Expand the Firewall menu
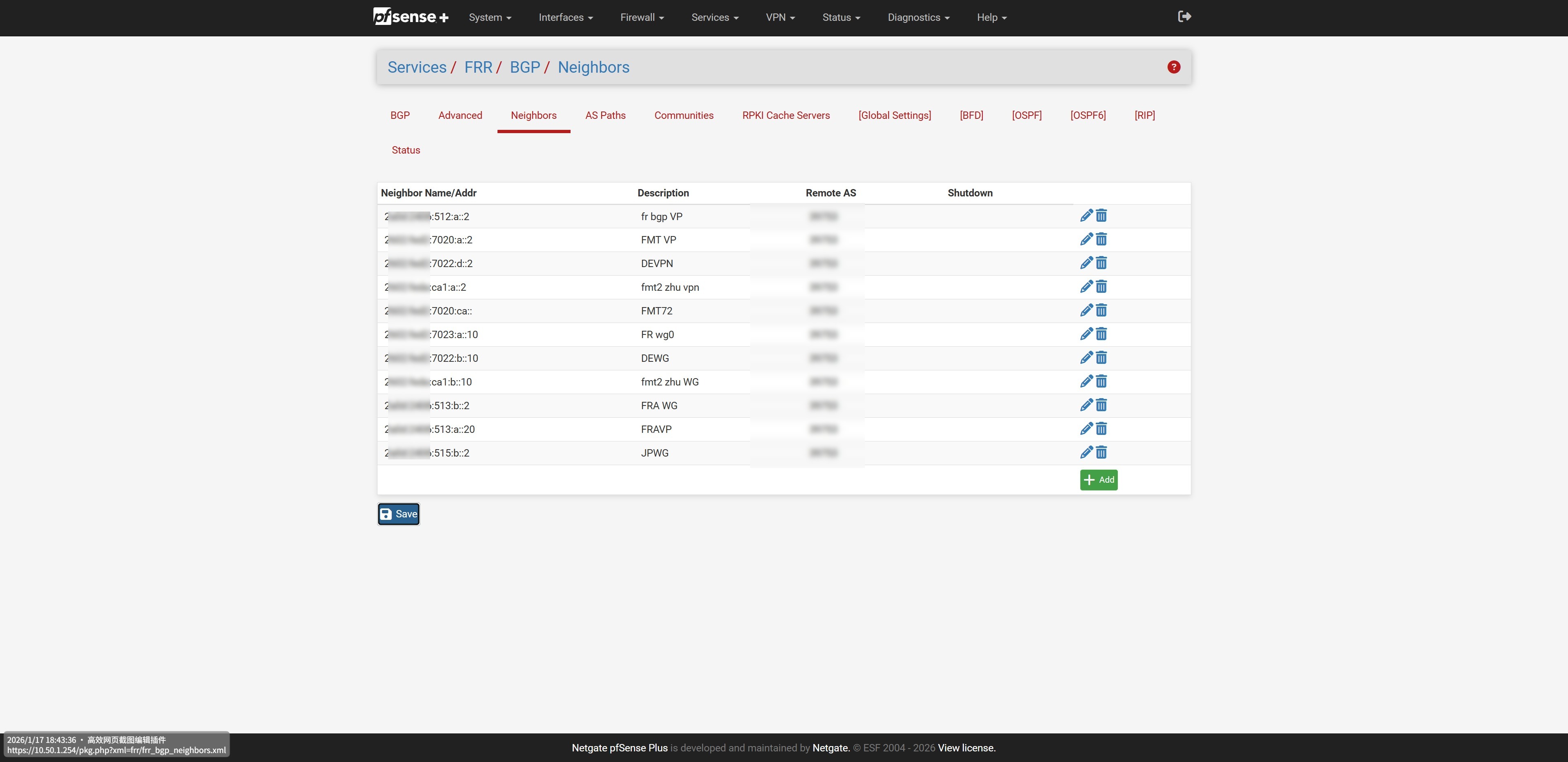The image size is (1568, 762). [642, 18]
